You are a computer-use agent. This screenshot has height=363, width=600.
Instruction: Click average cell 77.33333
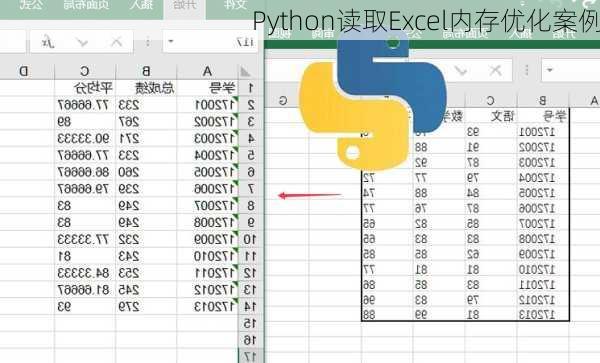click(x=85, y=240)
